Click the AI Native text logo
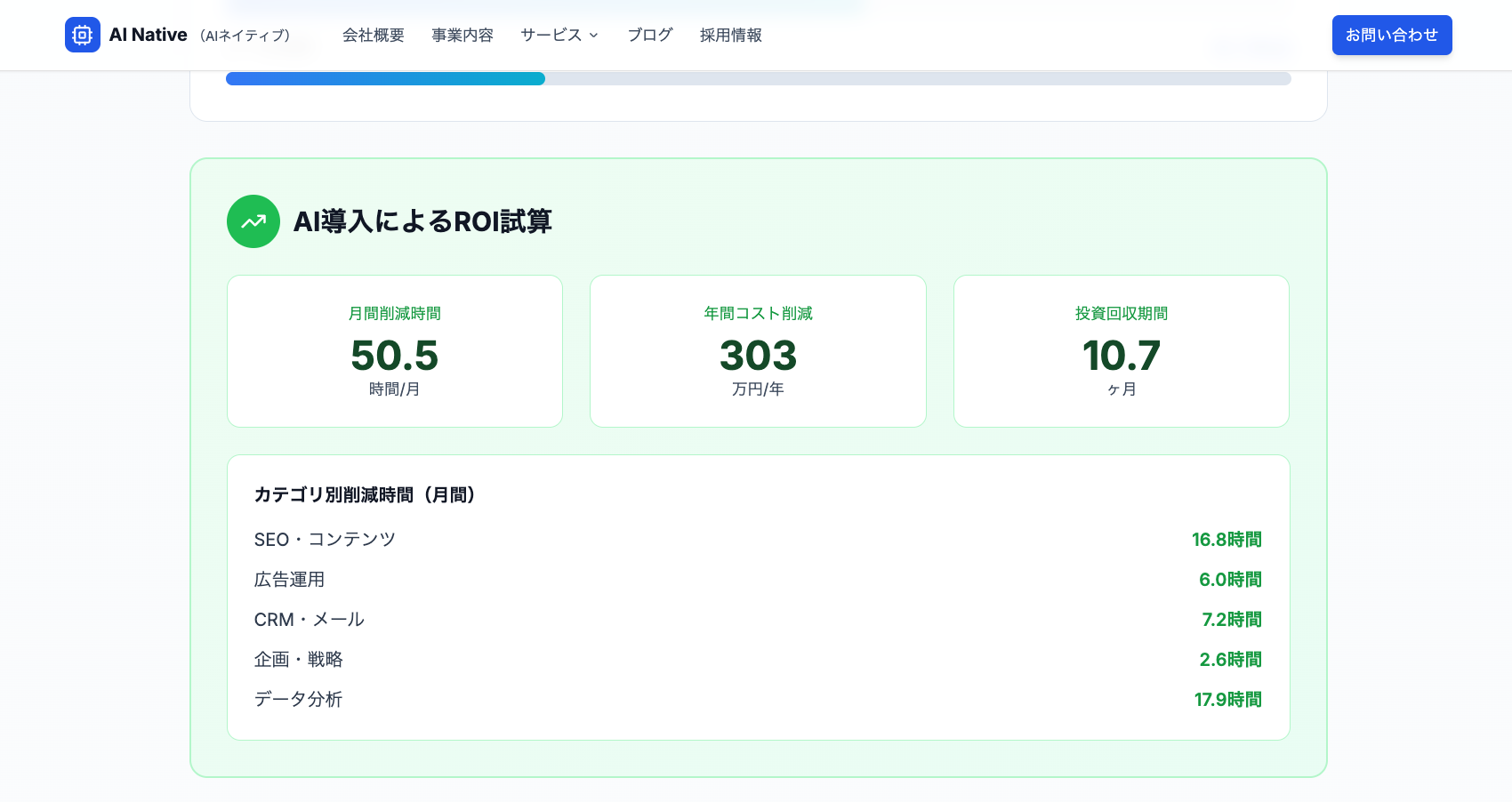 click(148, 35)
